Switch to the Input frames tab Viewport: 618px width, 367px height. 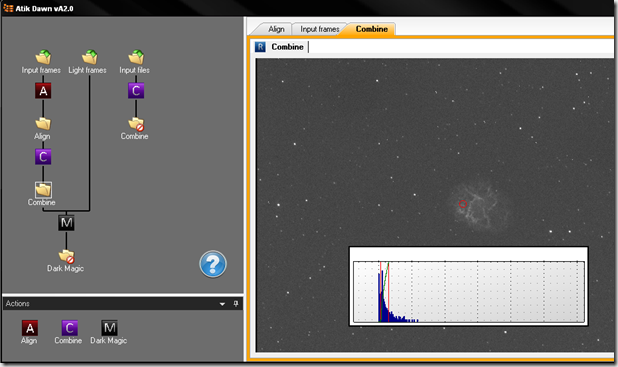(x=320, y=29)
